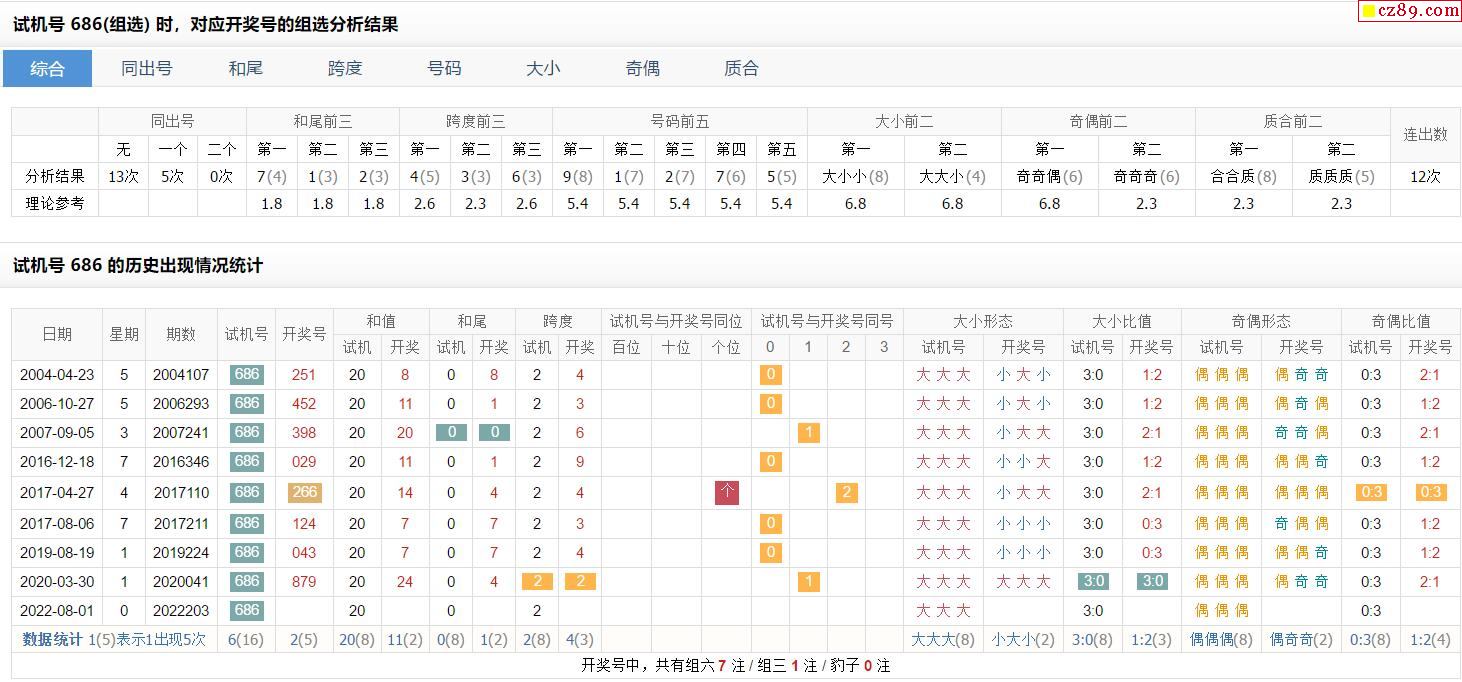The width and height of the screenshot is (1462, 682).
Task: Switch to the 大小 tab
Action: click(543, 69)
